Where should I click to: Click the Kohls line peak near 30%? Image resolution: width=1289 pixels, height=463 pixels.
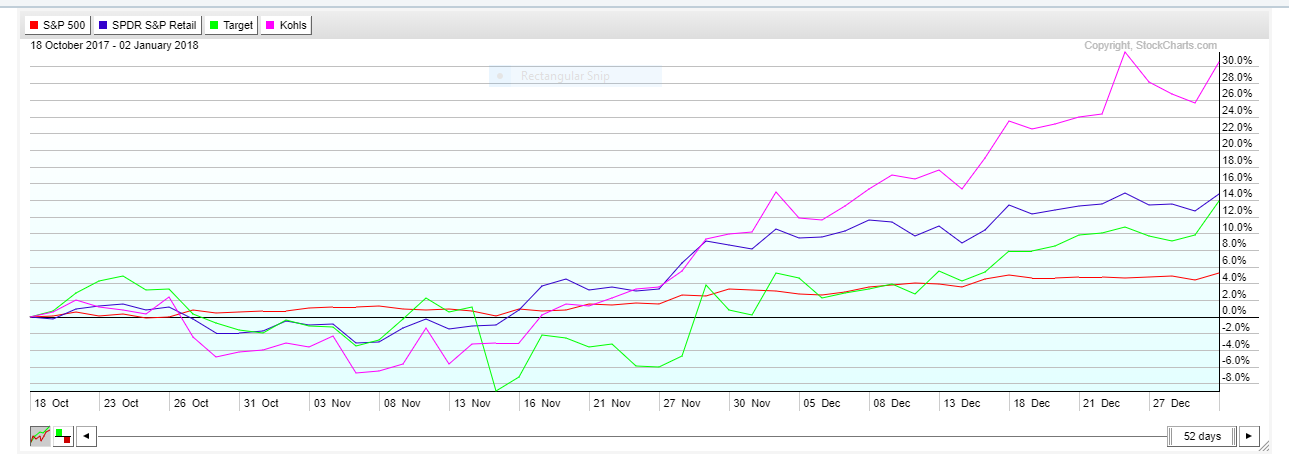[1124, 52]
